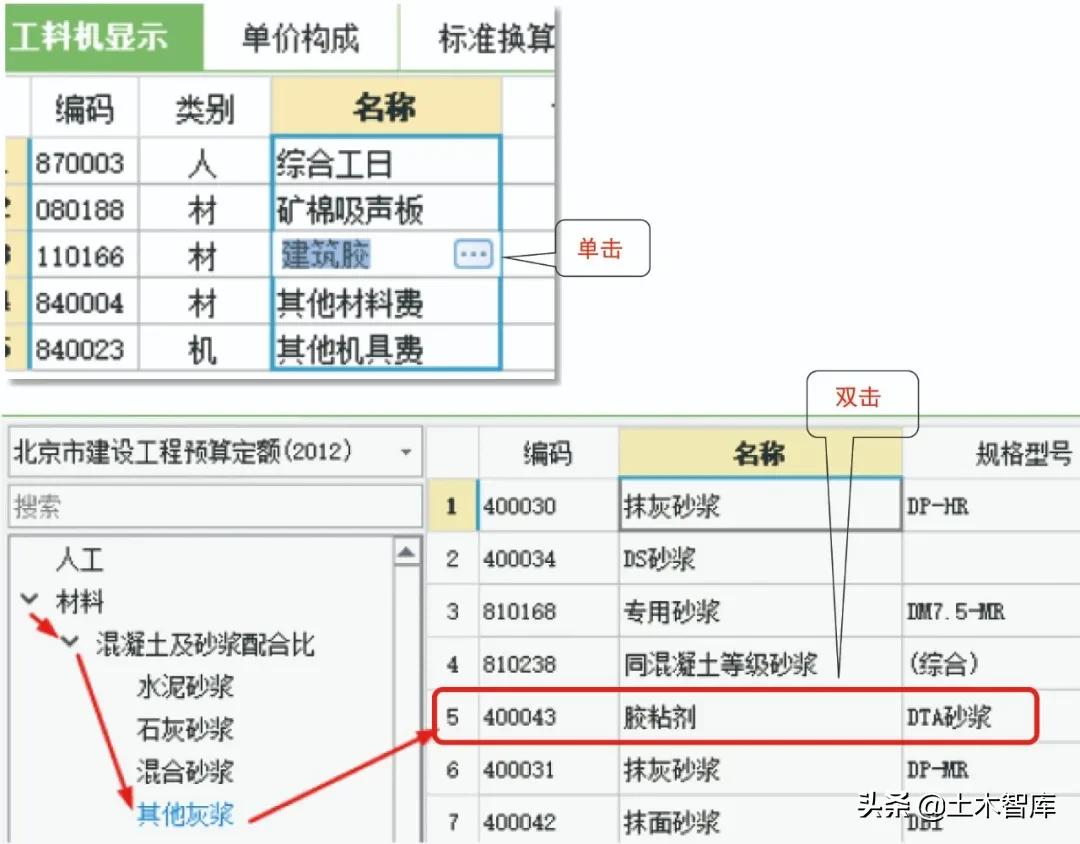Switch to the 单价构成 tab
Image resolution: width=1080 pixels, height=844 pixels.
299,33
